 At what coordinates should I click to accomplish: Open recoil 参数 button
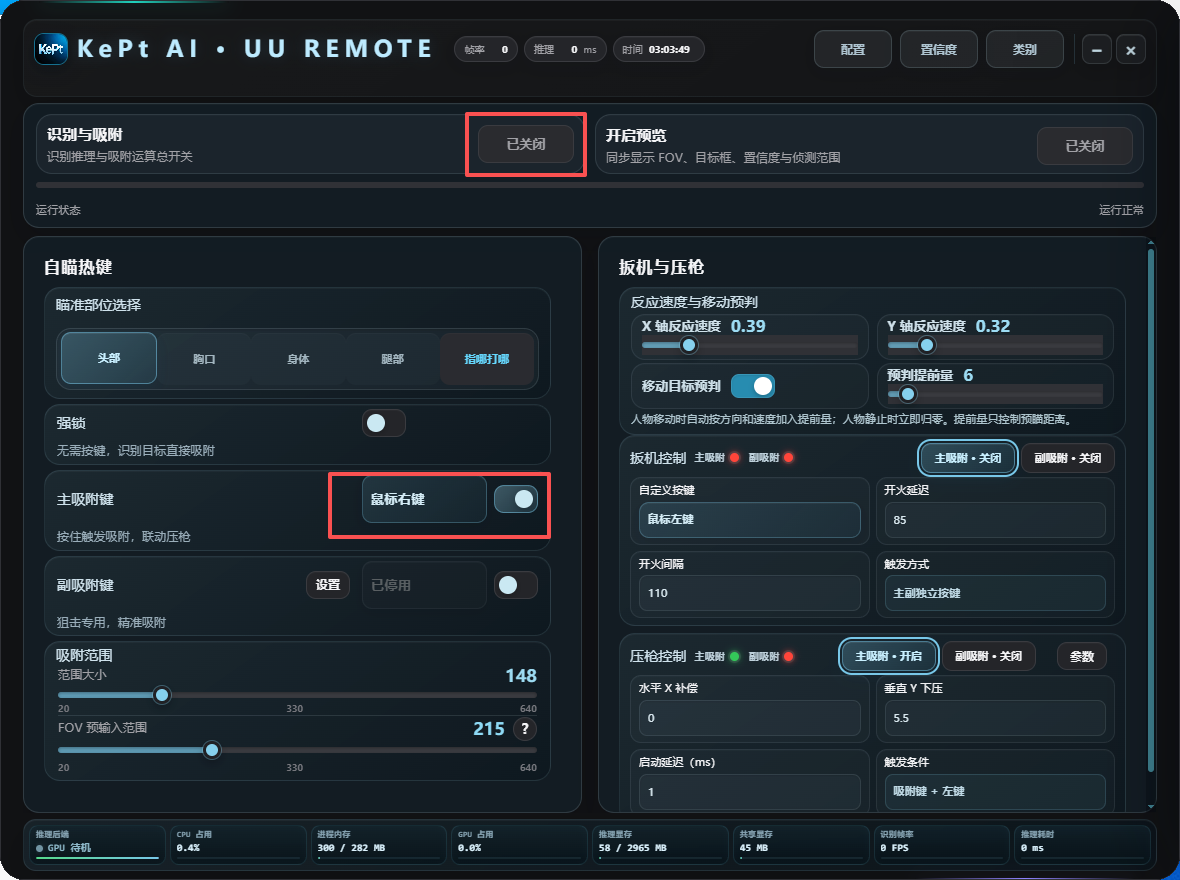coord(1081,656)
